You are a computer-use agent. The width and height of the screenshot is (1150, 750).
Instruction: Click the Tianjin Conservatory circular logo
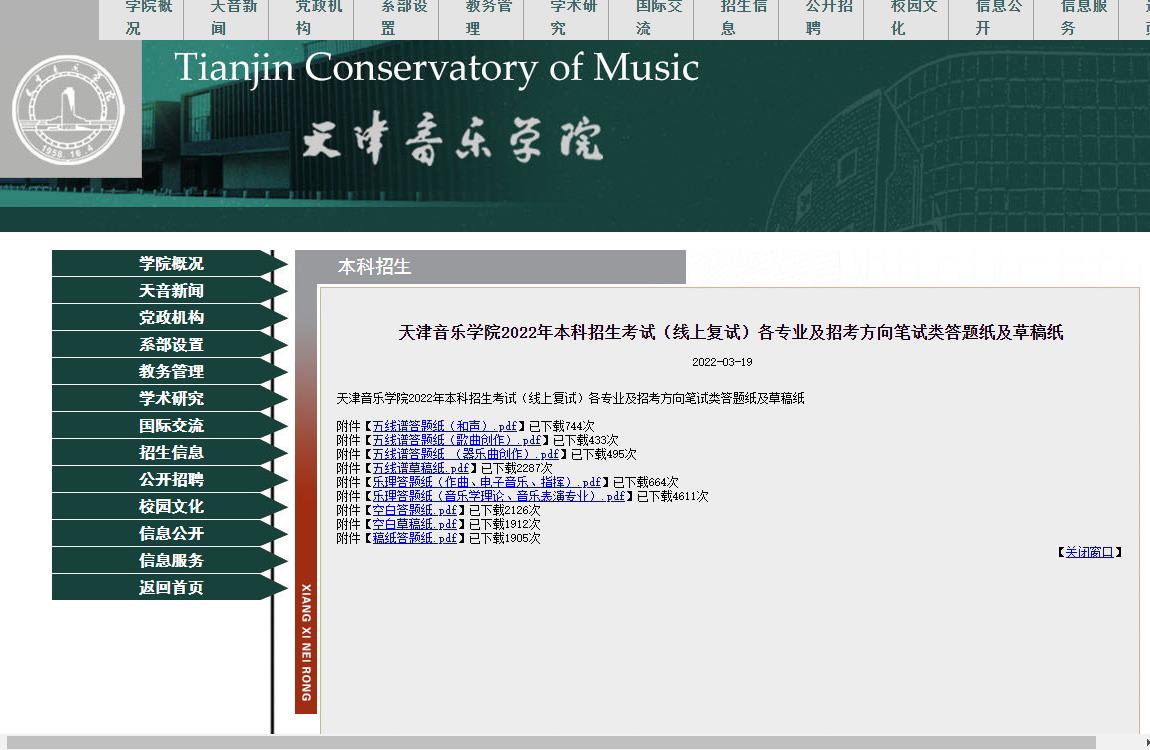[x=69, y=110]
